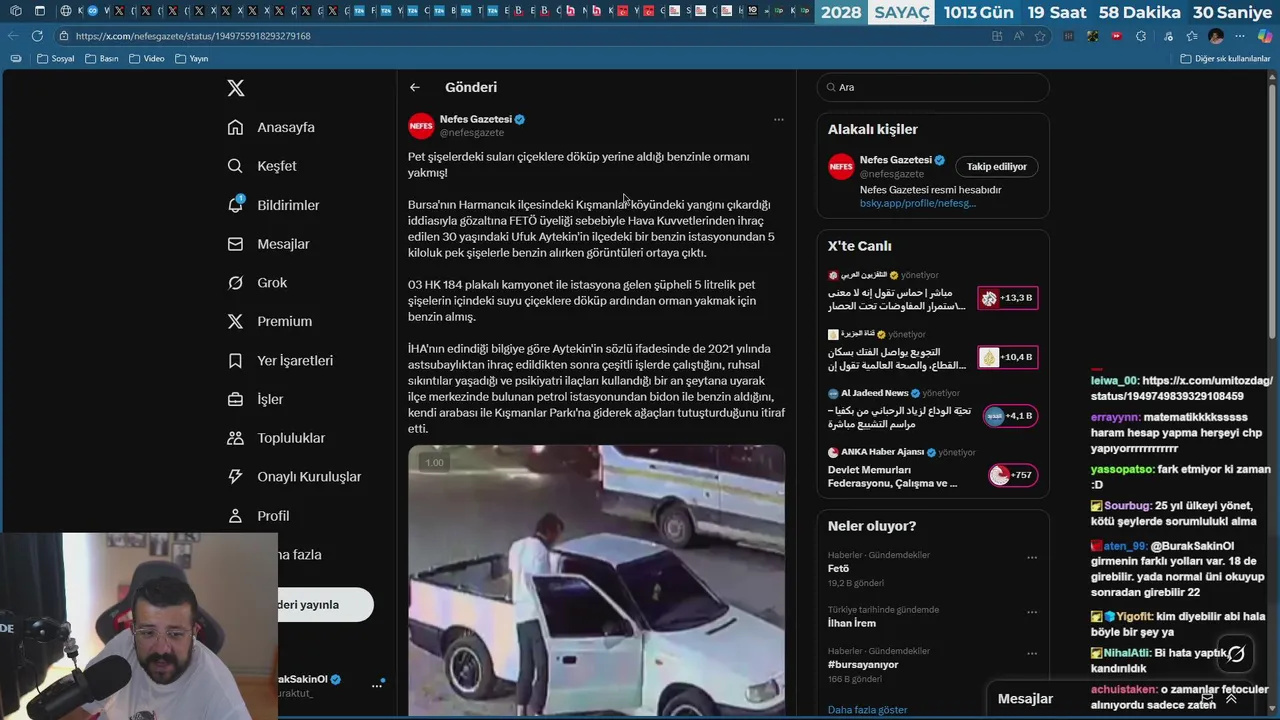Click the red YouTube extension icon

(1117, 36)
